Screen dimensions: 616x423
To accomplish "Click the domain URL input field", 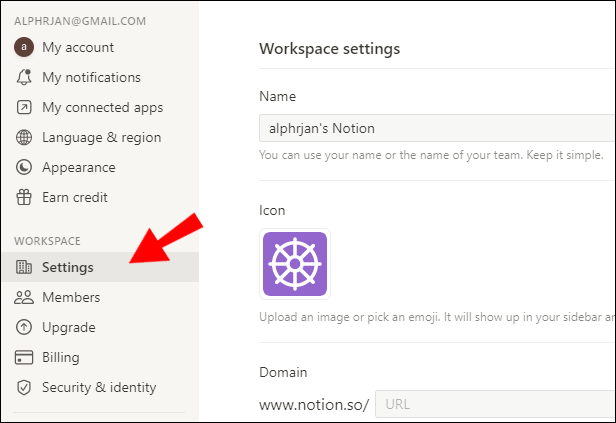I will [x=495, y=404].
